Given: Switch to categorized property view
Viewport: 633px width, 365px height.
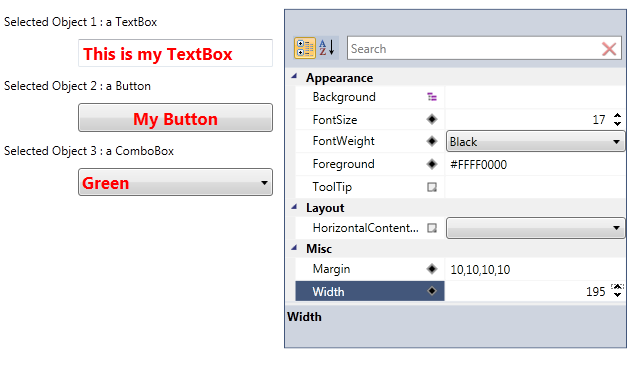Looking at the screenshot, I should pyautogui.click(x=305, y=48).
